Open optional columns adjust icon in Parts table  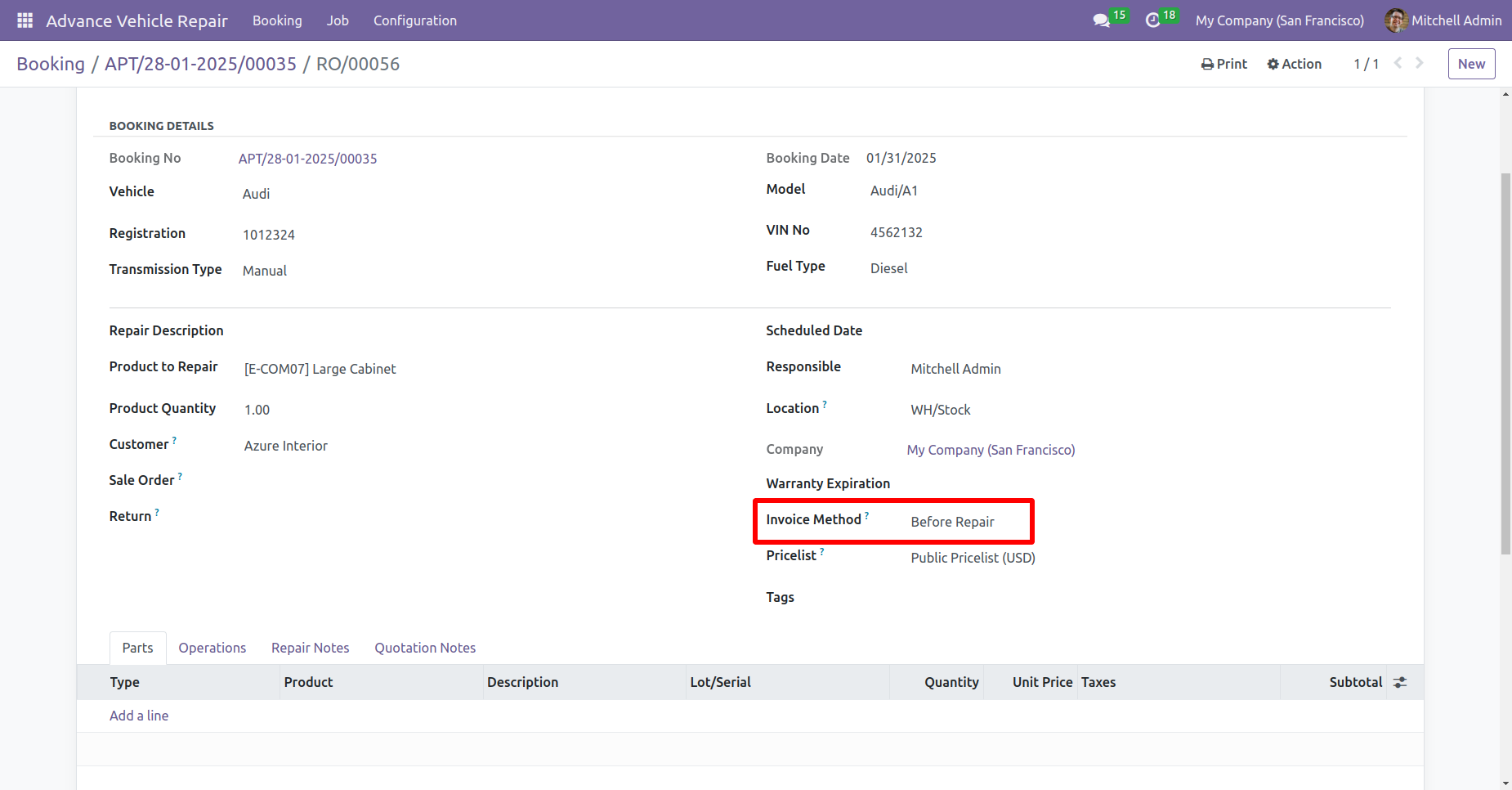(1400, 682)
